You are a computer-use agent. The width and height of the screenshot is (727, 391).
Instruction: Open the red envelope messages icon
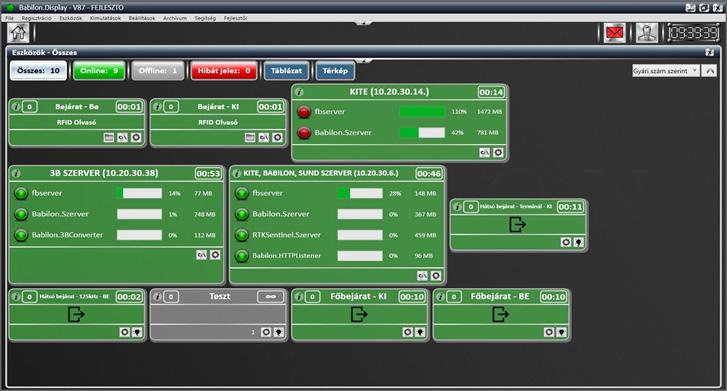click(x=615, y=33)
